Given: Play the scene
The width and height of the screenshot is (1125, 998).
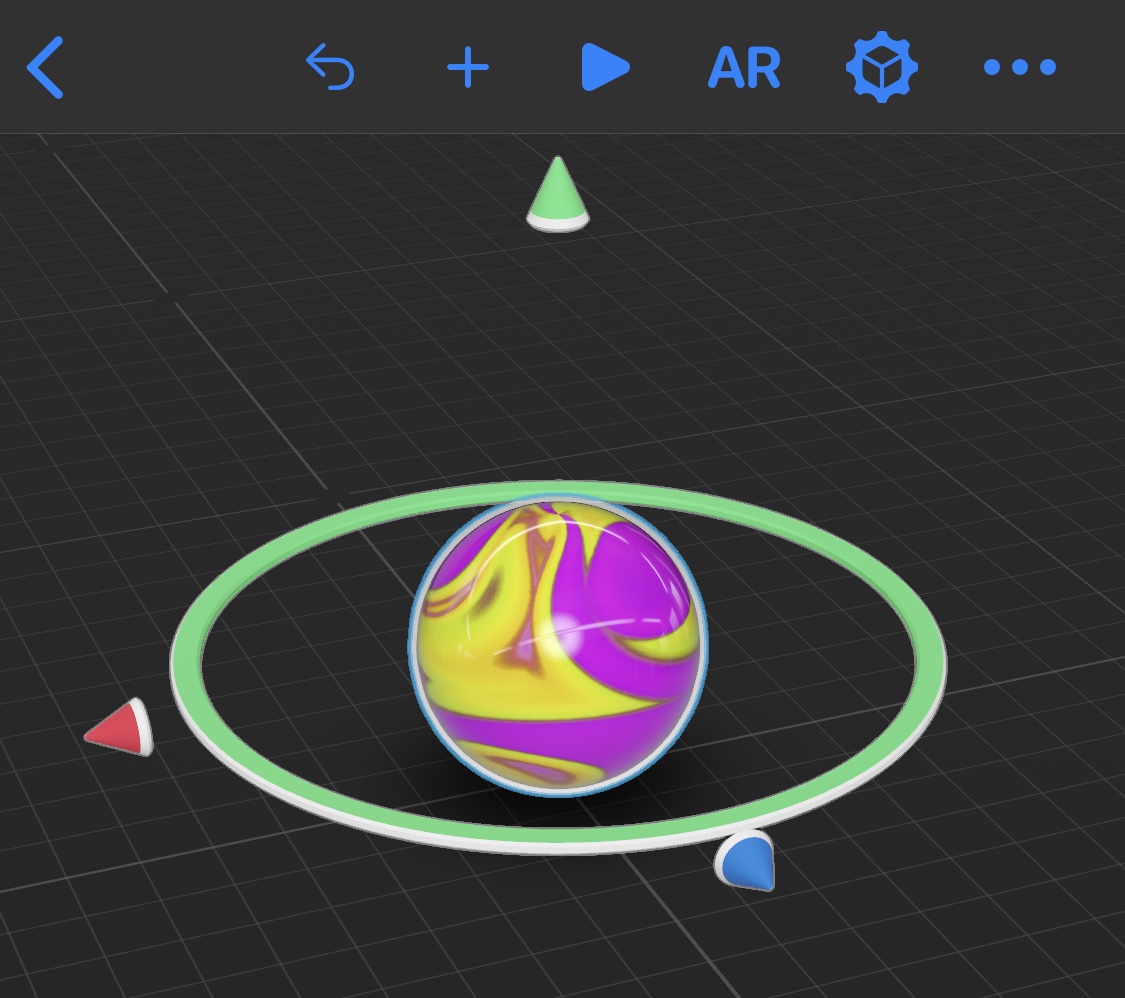Looking at the screenshot, I should click(605, 67).
